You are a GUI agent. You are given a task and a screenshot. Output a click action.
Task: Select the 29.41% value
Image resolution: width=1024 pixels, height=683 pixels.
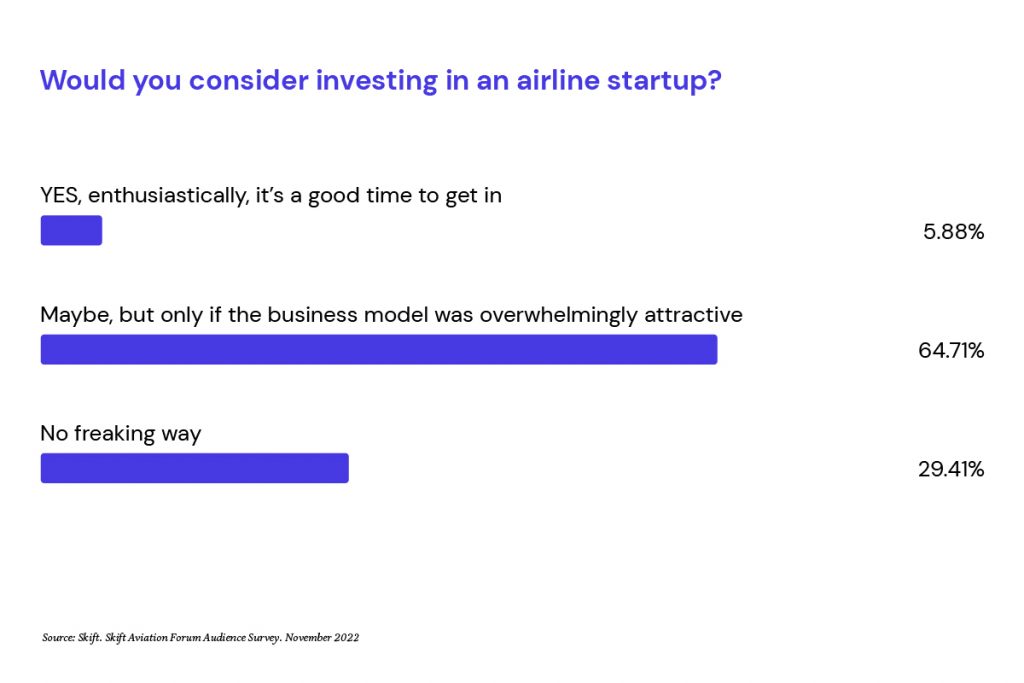coord(951,469)
